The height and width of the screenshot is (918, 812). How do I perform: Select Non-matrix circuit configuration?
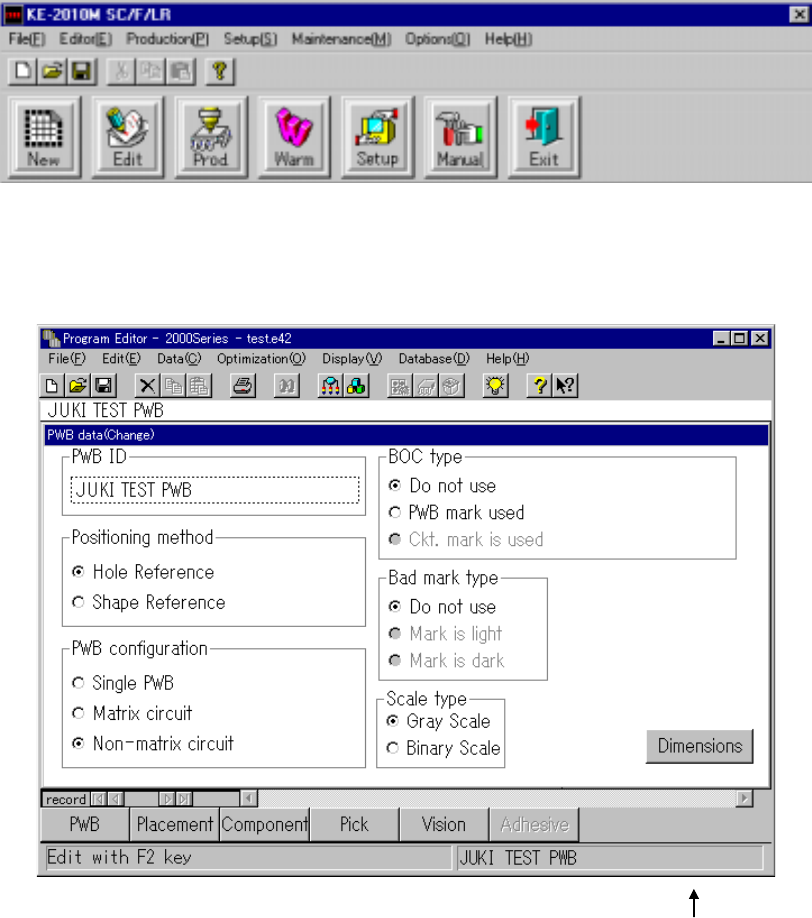[x=153, y=744]
